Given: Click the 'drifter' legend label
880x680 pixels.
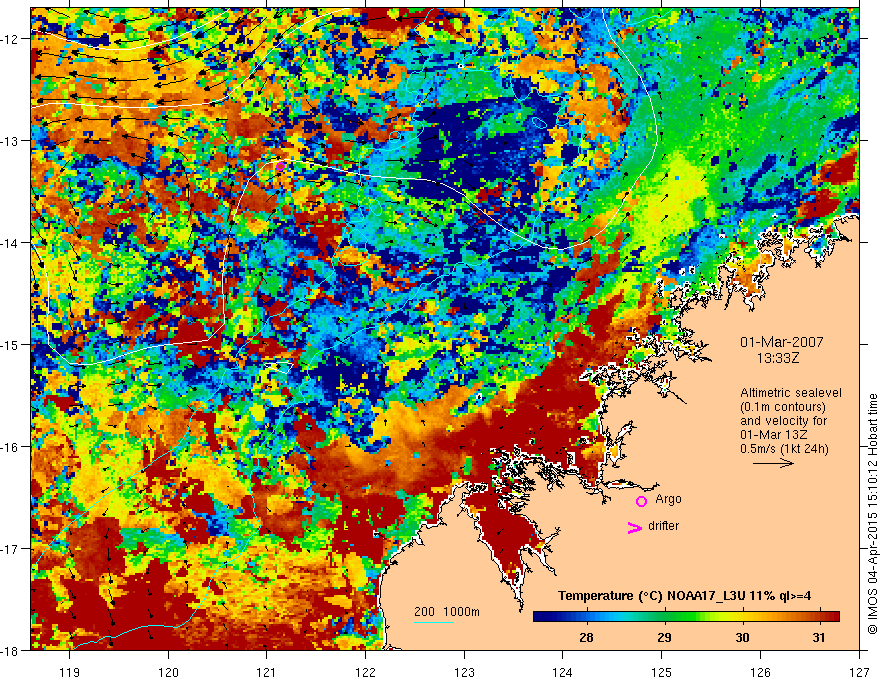Looking at the screenshot, I should click(x=663, y=526).
